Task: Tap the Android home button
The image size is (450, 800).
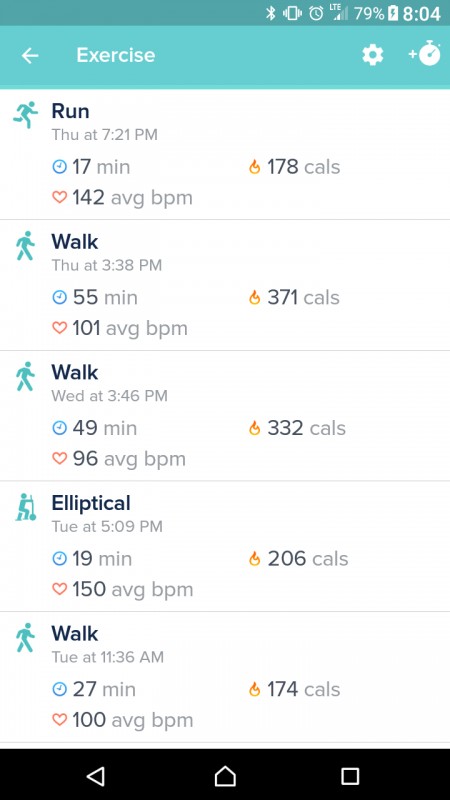Action: click(225, 776)
